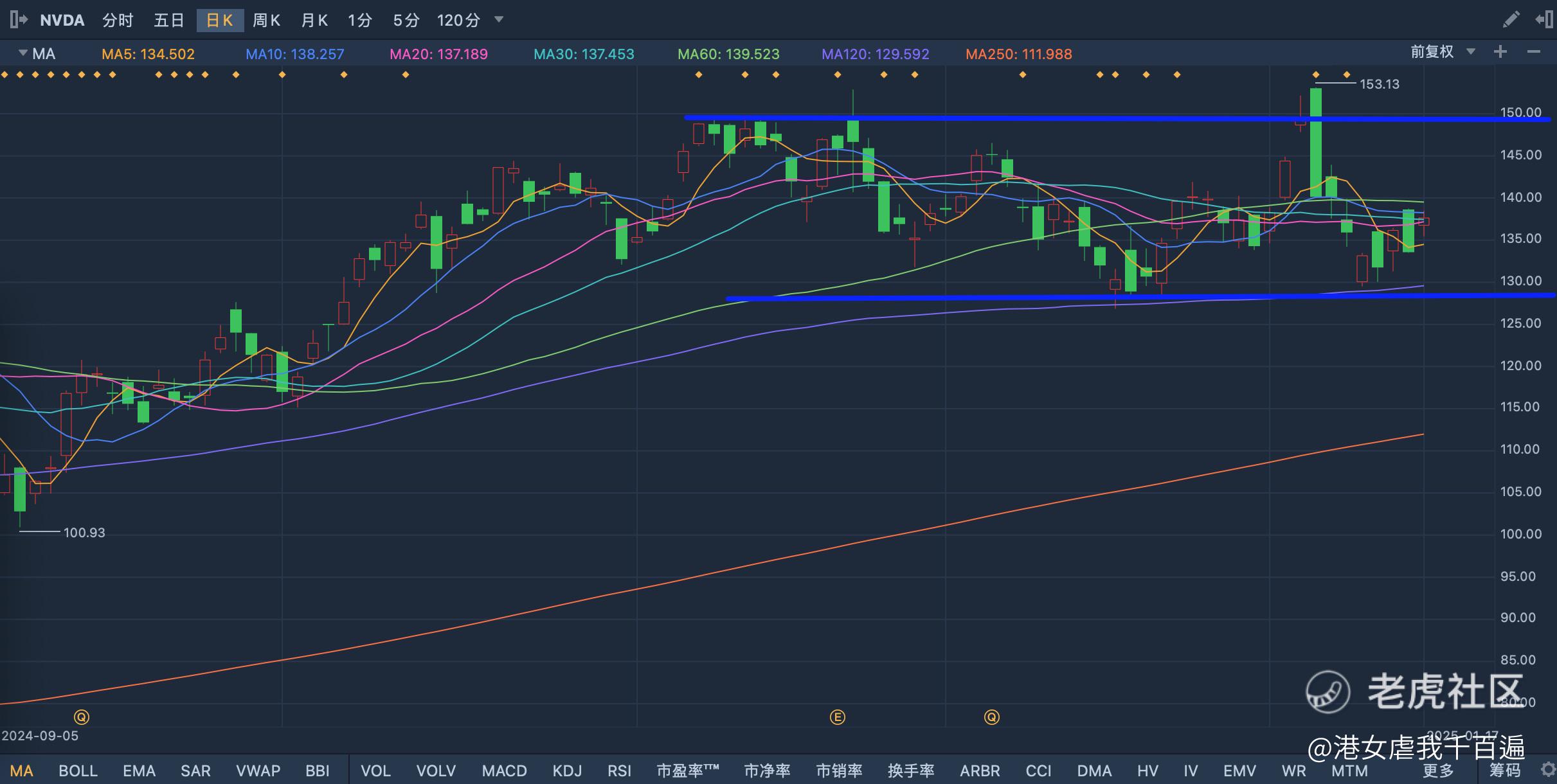Switch to 分时 intraday view
The height and width of the screenshot is (784, 1557).
pos(118,21)
